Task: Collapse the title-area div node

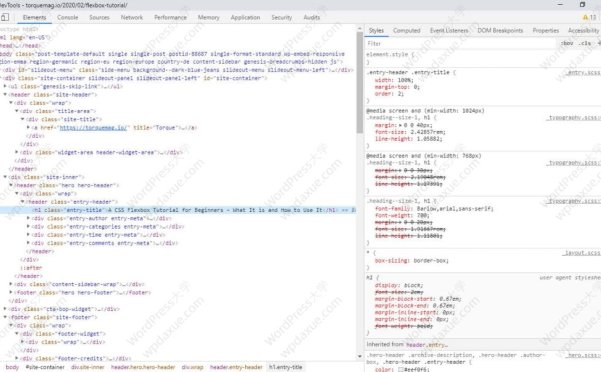Action: click(16, 111)
